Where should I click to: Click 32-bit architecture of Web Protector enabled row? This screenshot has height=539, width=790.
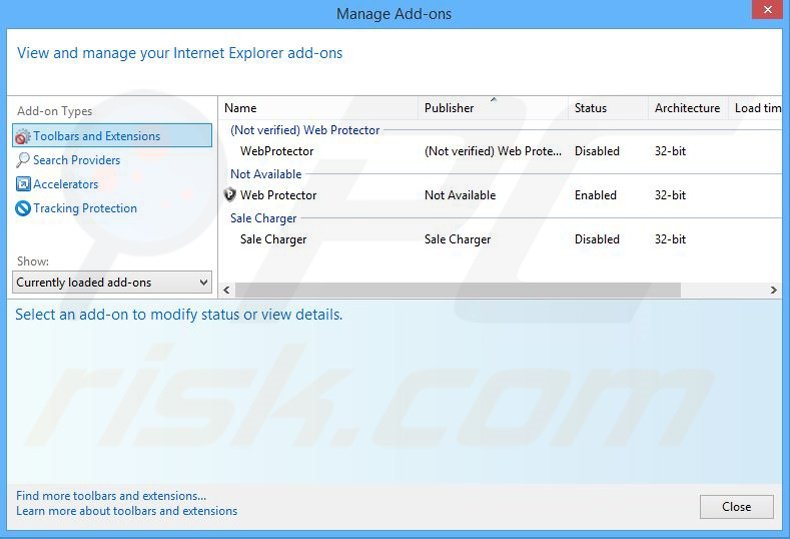click(670, 195)
